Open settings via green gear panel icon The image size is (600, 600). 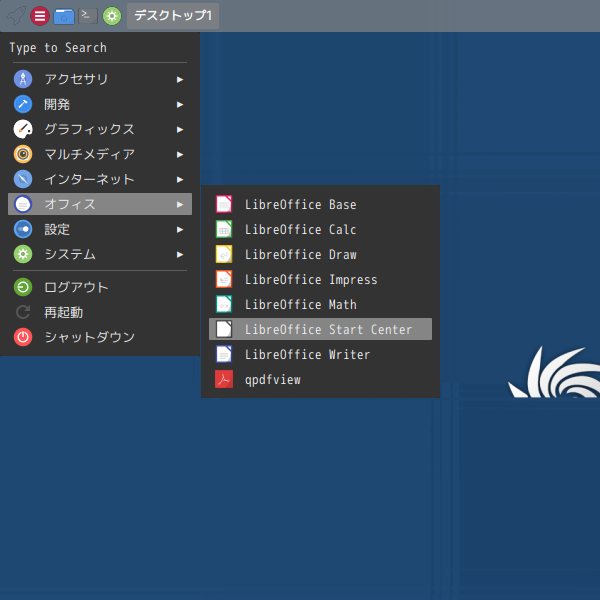coord(112,16)
